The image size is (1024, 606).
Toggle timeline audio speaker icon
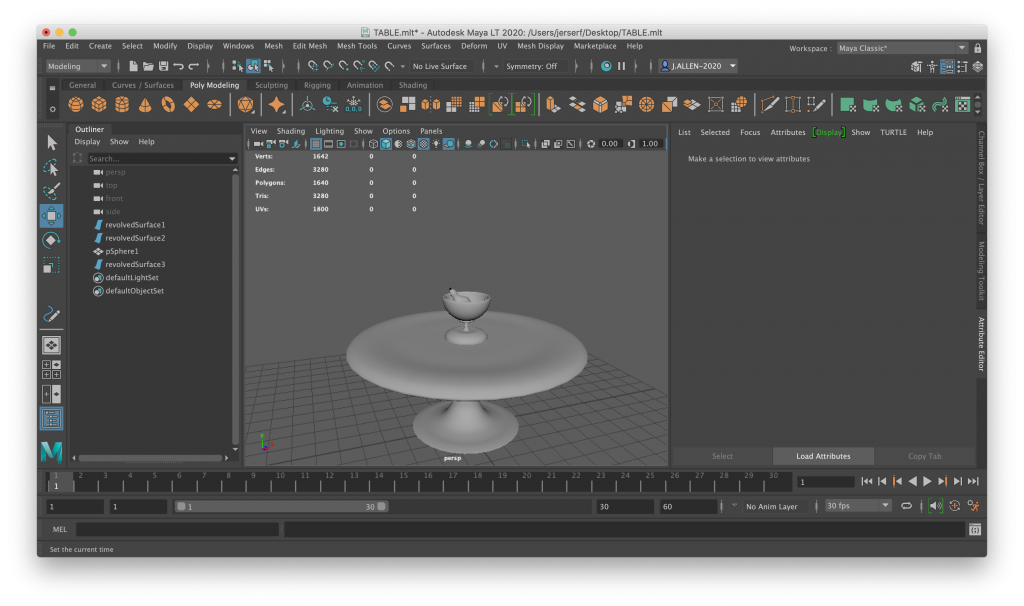coord(934,506)
